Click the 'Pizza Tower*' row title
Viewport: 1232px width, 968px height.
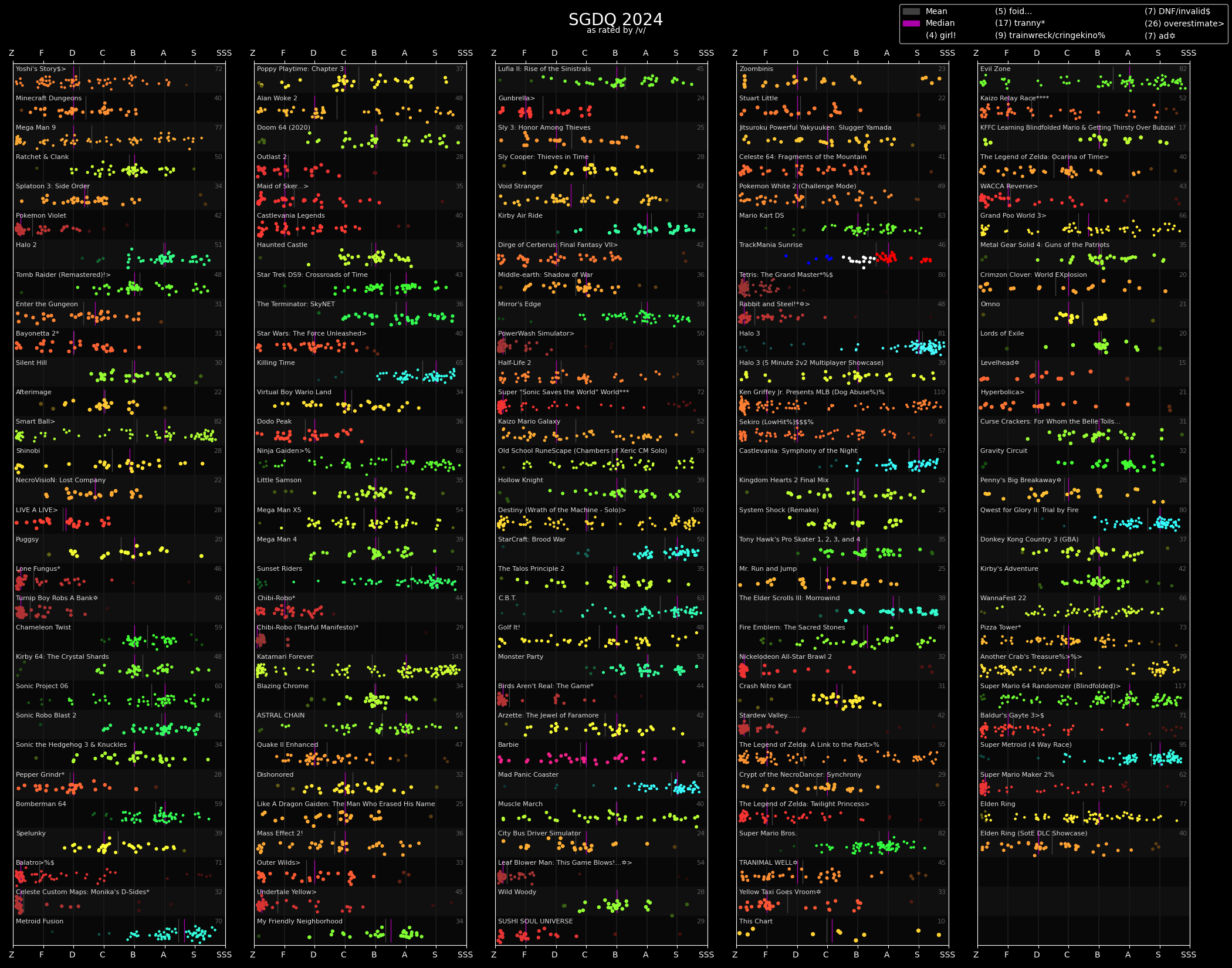(1001, 628)
